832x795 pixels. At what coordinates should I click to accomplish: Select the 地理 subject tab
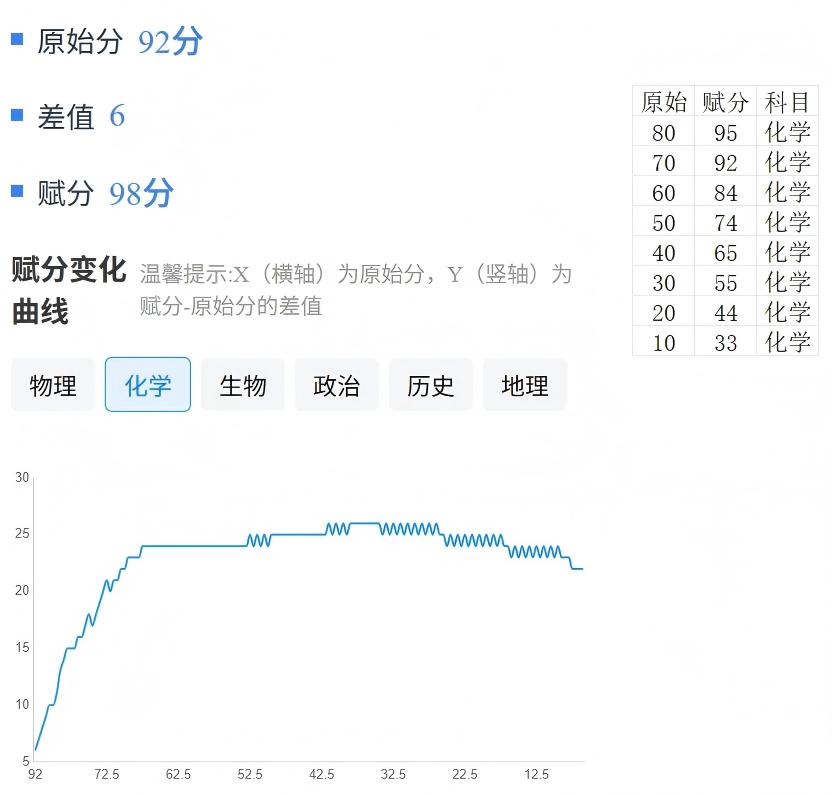tap(525, 385)
